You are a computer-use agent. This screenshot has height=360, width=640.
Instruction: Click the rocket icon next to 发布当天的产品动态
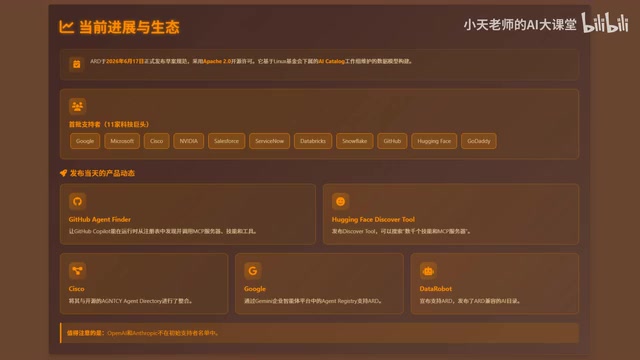tap(63, 173)
